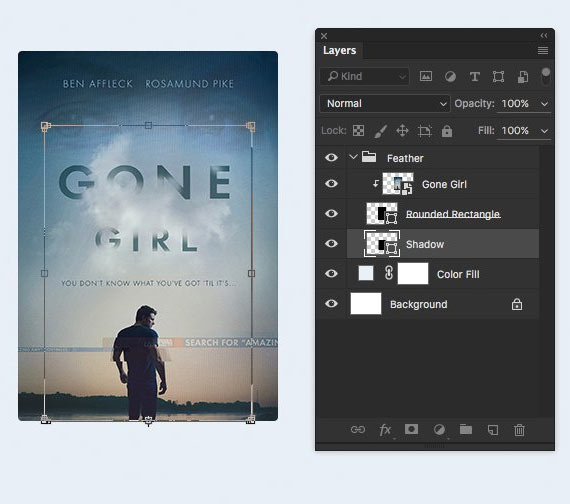
Task: Click Background layer thumbnail
Action: pyautogui.click(x=366, y=304)
